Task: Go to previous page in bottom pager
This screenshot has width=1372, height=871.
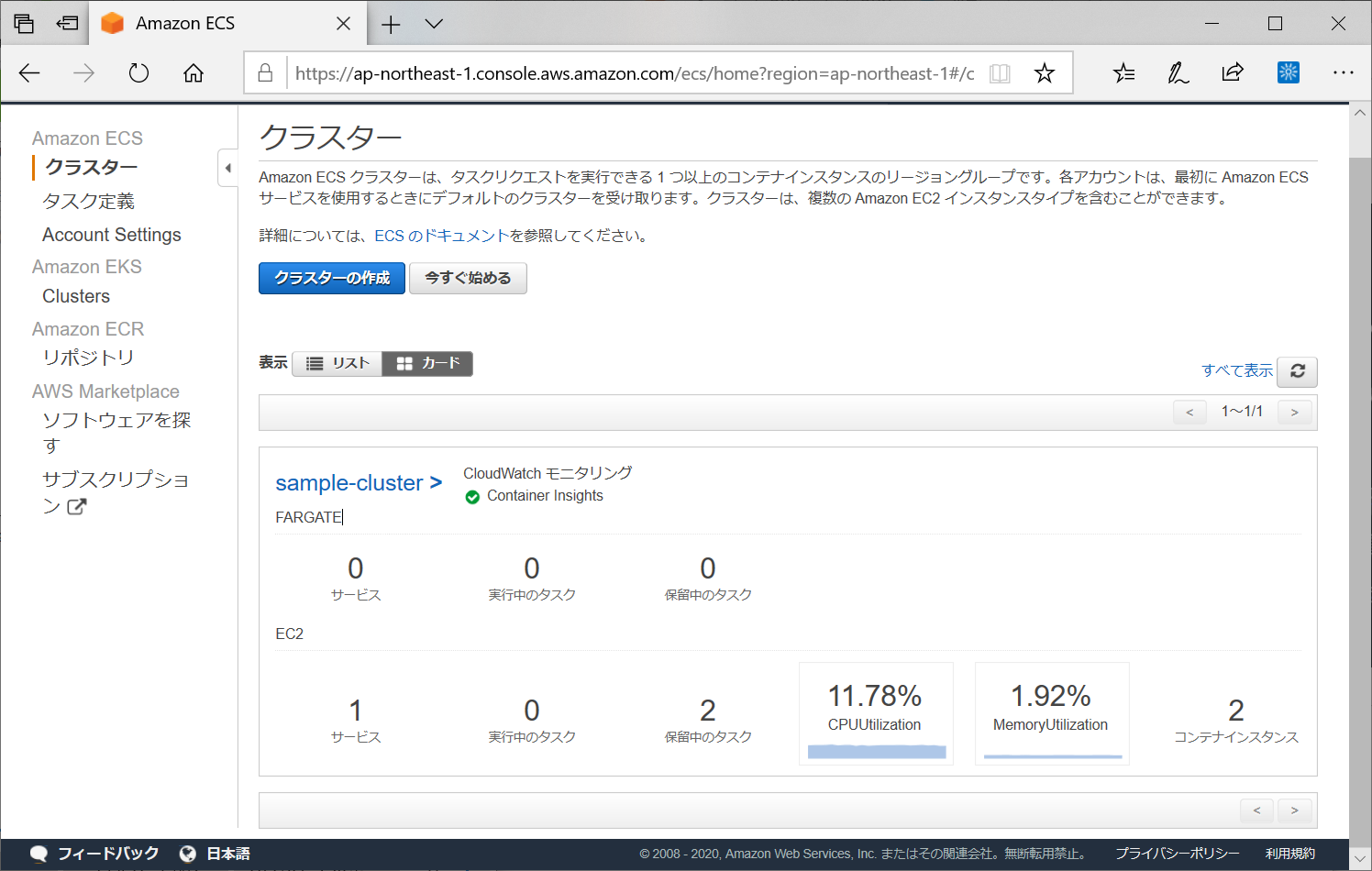Action: click(x=1256, y=810)
